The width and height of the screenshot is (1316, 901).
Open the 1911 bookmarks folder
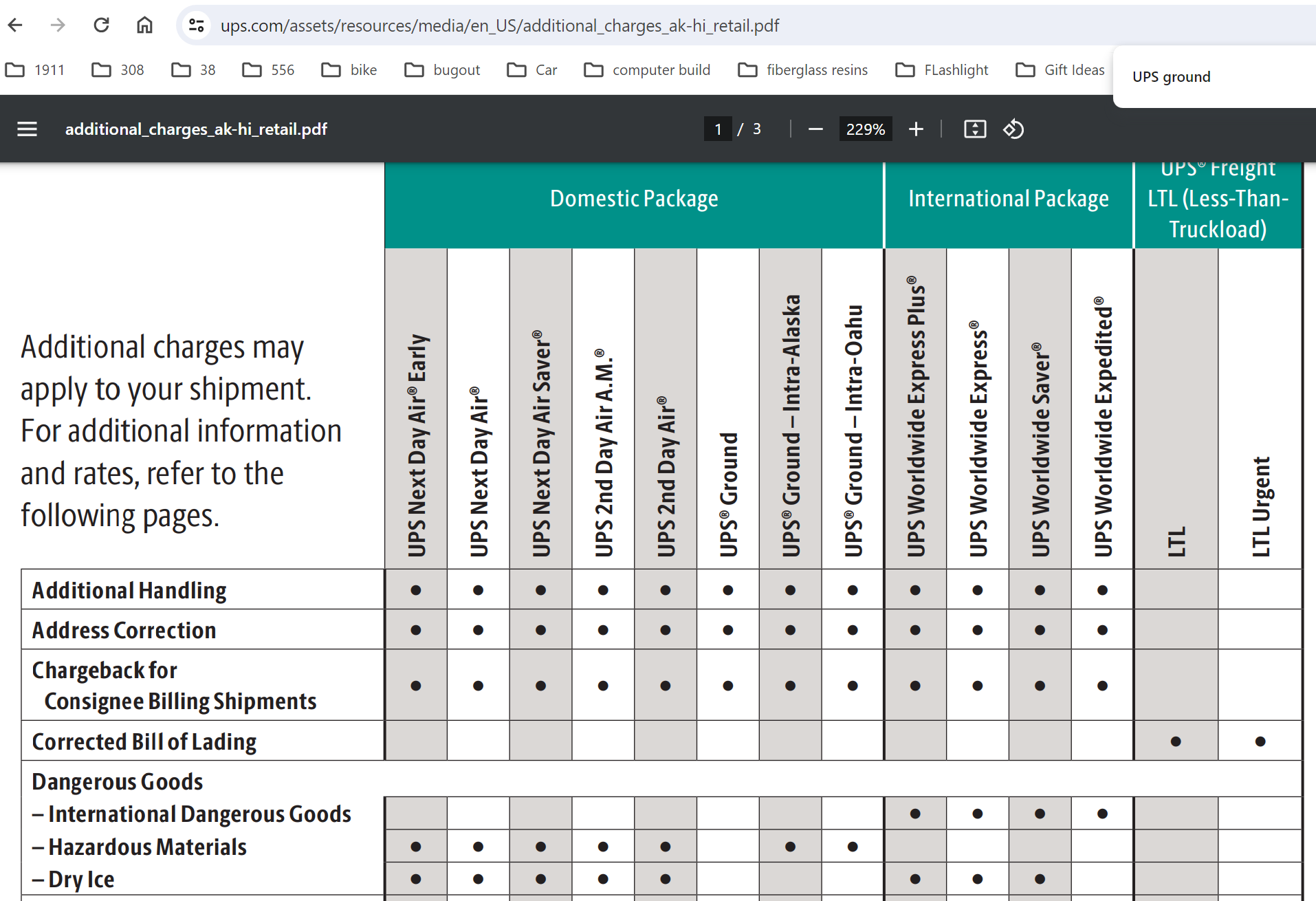click(35, 69)
